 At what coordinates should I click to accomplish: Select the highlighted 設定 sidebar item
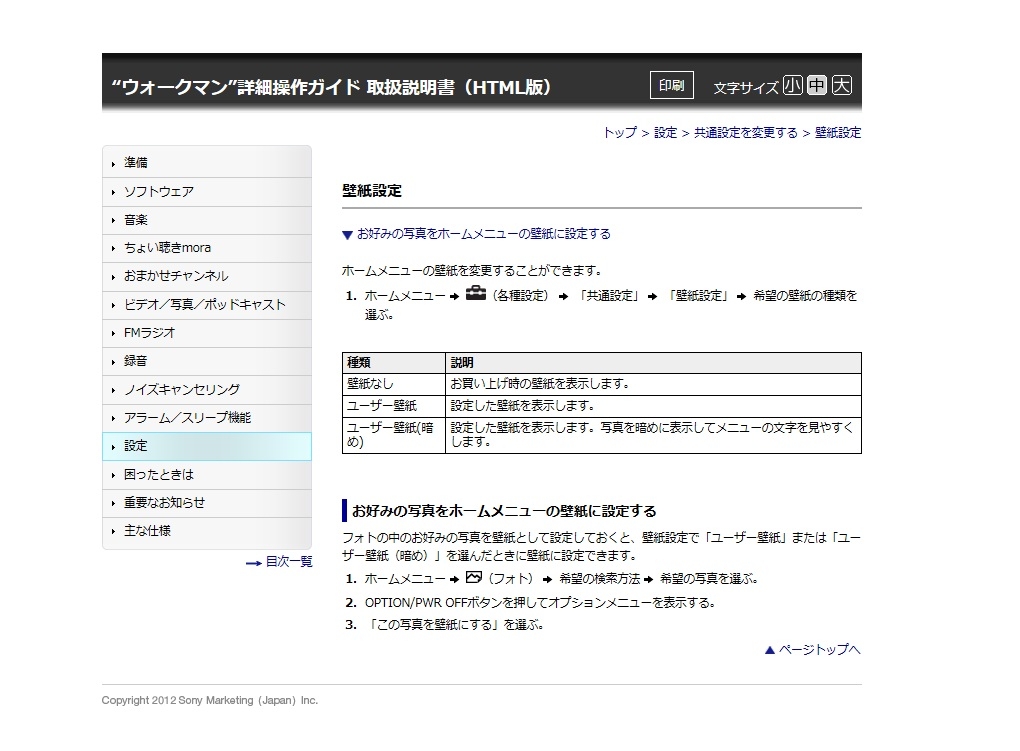click(x=136, y=446)
